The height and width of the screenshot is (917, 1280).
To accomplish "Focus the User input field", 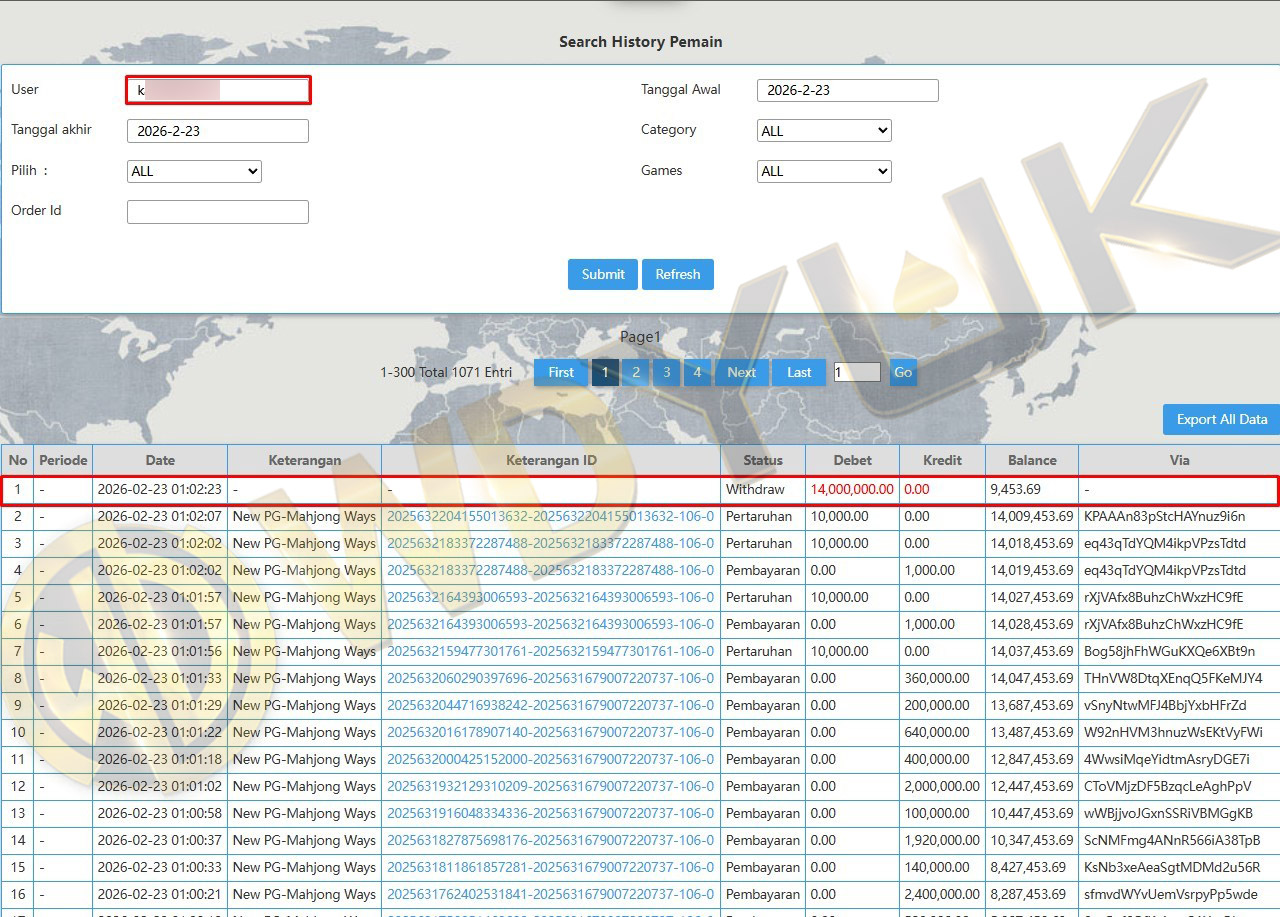I will [218, 90].
